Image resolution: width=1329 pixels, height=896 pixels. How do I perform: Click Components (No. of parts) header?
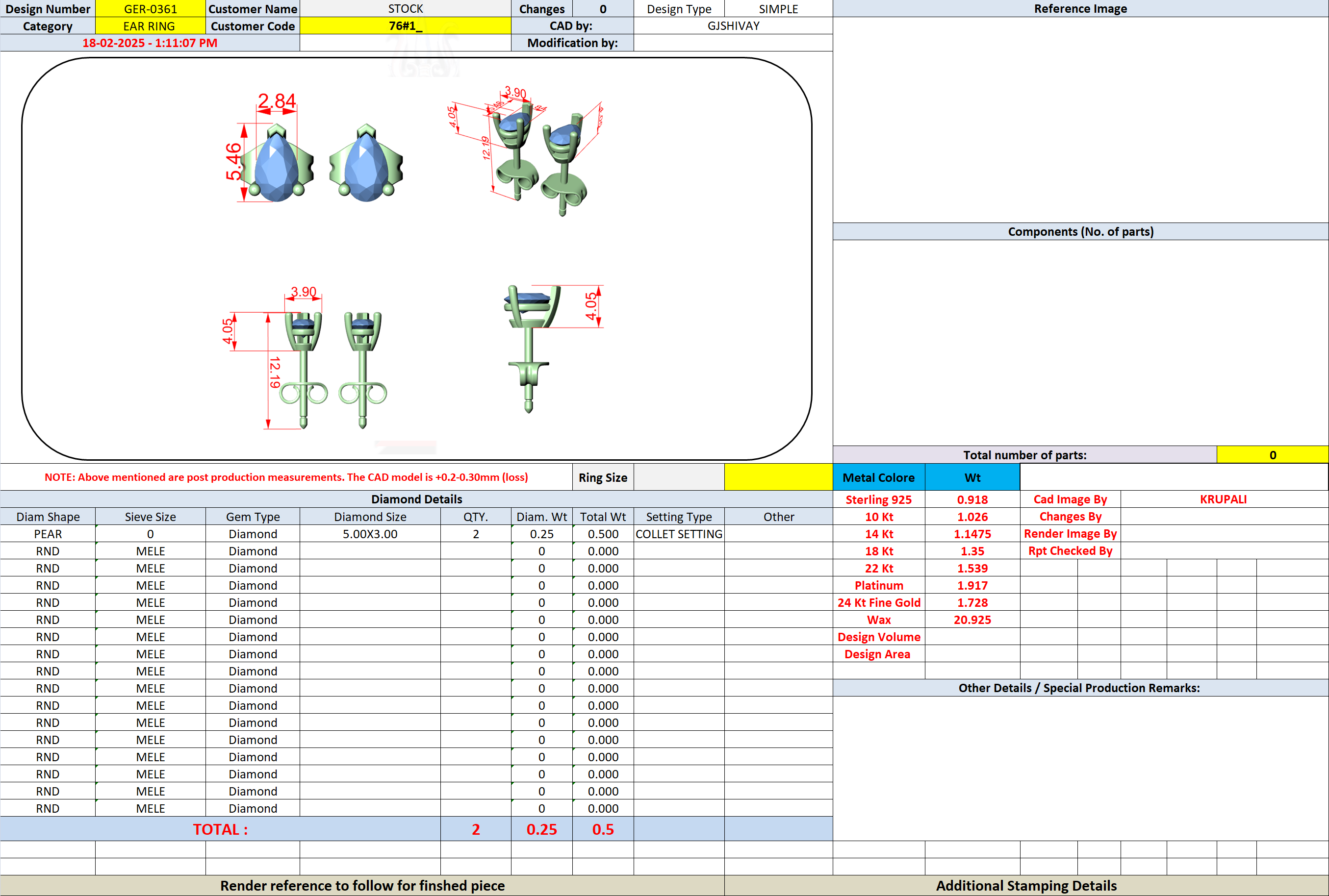[1080, 231]
